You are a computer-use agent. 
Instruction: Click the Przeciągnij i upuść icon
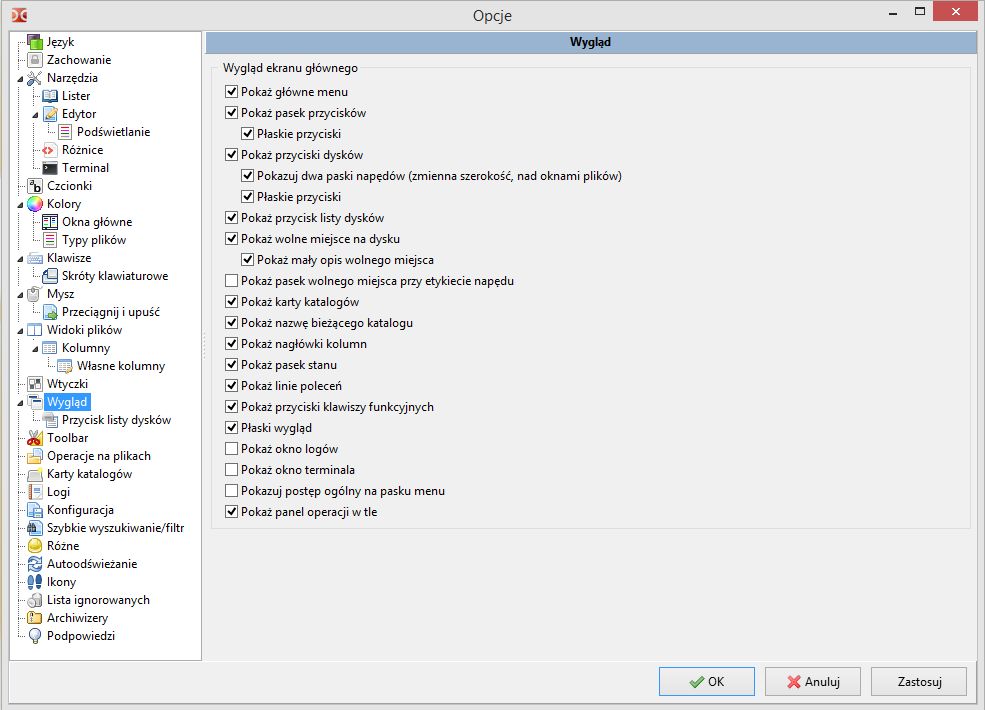(x=50, y=312)
